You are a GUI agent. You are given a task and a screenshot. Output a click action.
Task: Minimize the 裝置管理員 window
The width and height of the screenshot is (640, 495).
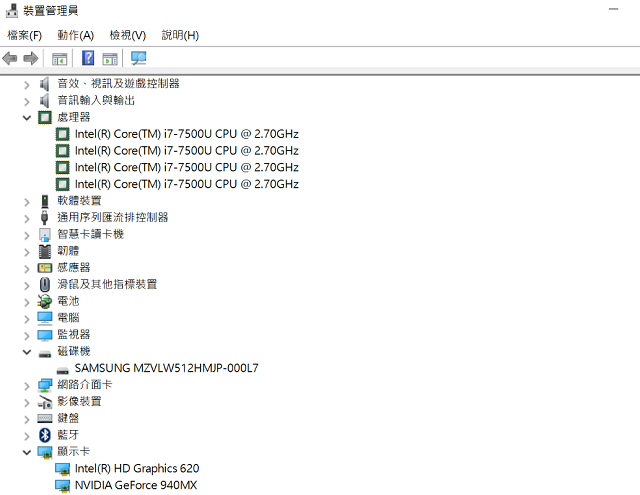click(613, 9)
